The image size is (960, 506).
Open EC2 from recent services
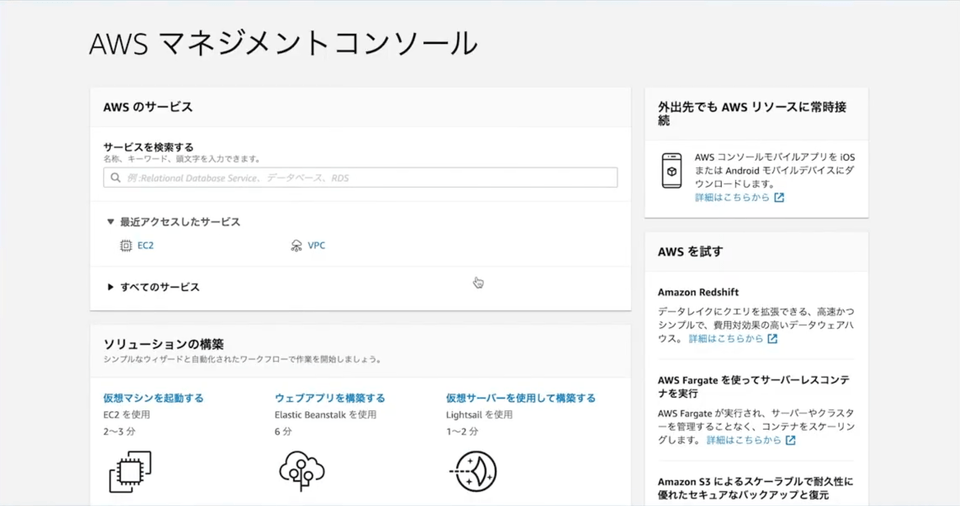(x=145, y=246)
